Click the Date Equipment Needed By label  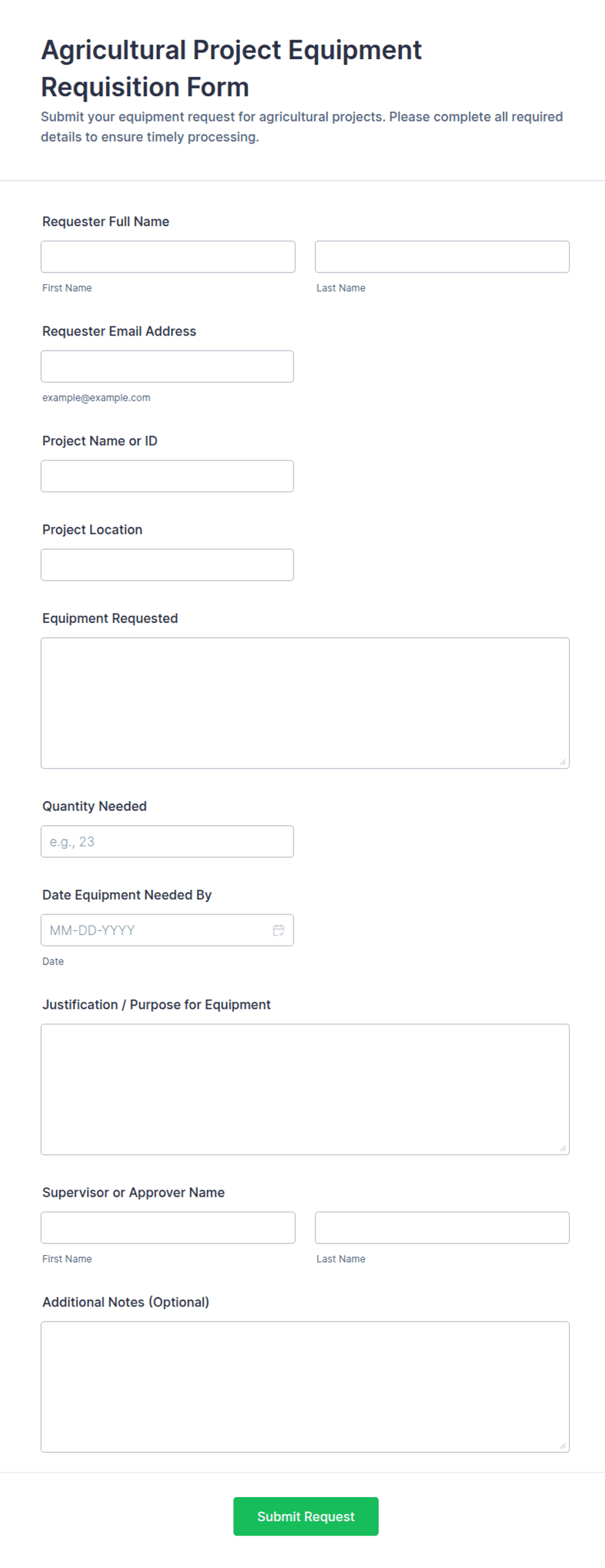click(127, 895)
